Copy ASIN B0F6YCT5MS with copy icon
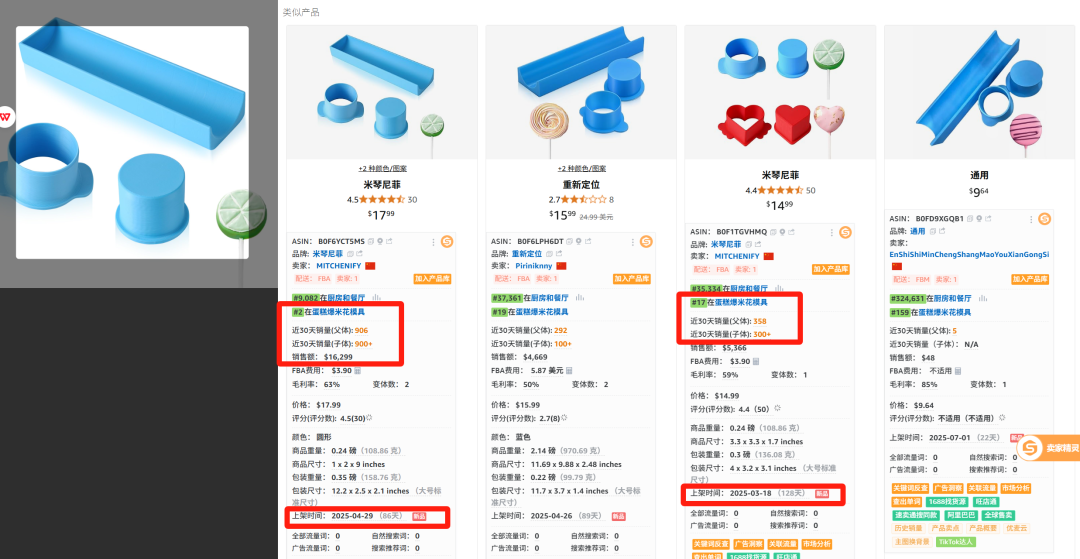 click(x=371, y=242)
